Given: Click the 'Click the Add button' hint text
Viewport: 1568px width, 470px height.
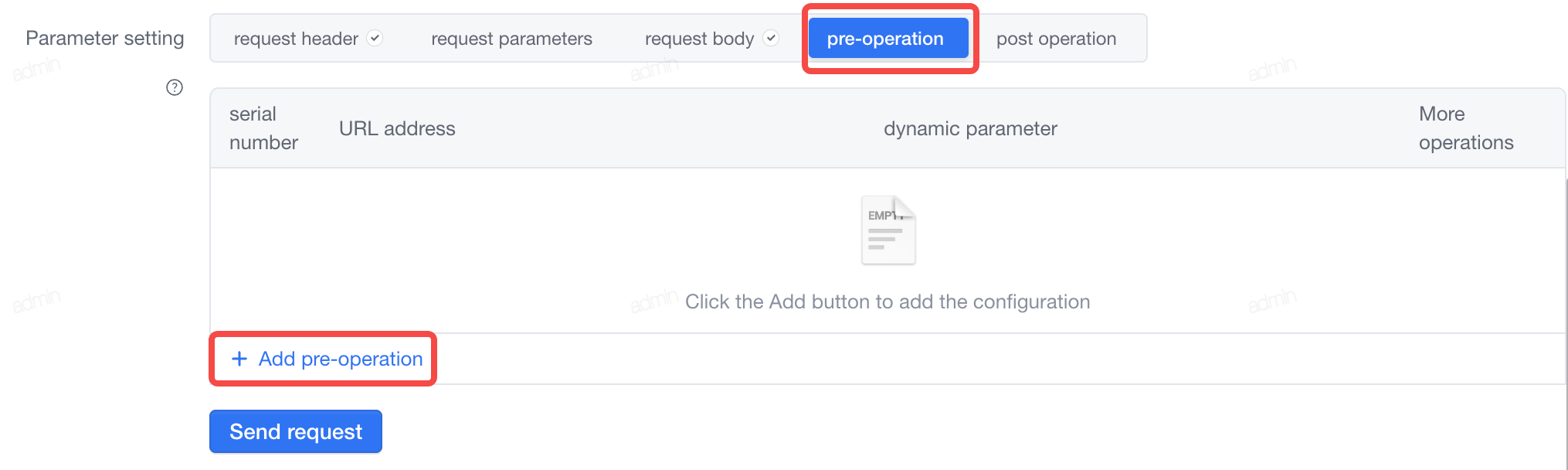Looking at the screenshot, I should (x=888, y=301).
